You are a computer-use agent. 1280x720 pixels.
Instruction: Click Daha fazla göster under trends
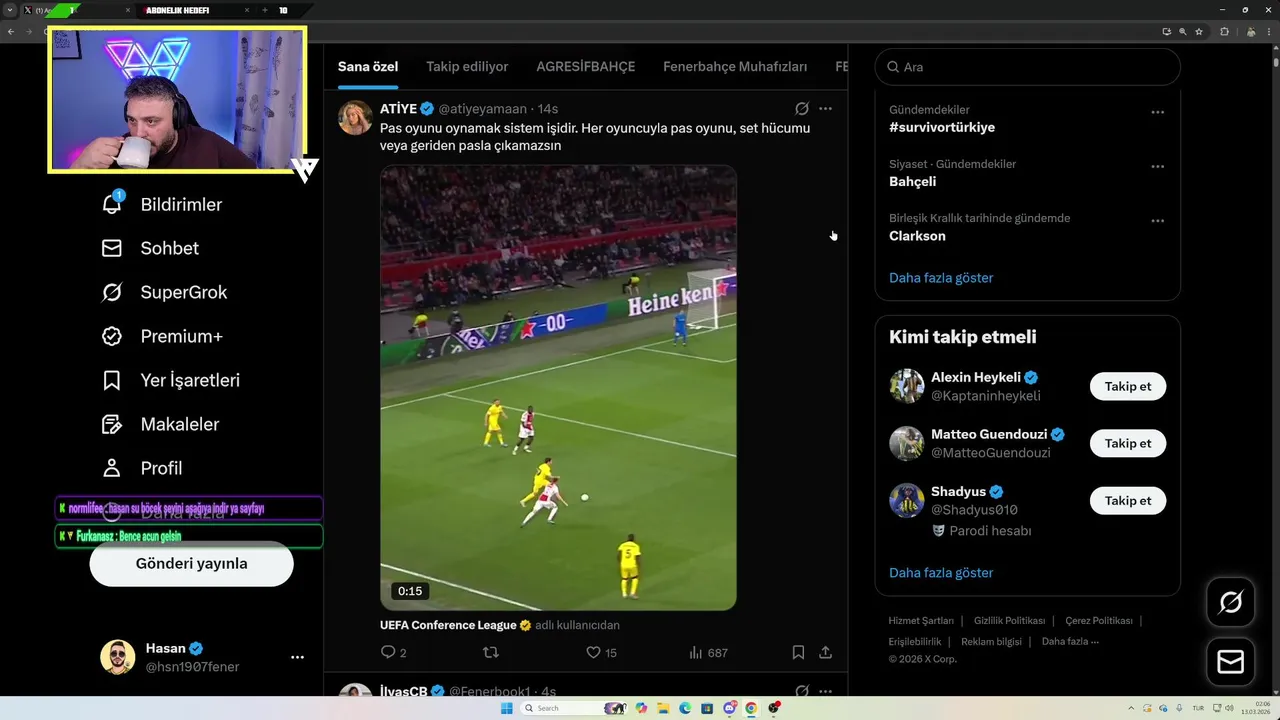point(941,278)
